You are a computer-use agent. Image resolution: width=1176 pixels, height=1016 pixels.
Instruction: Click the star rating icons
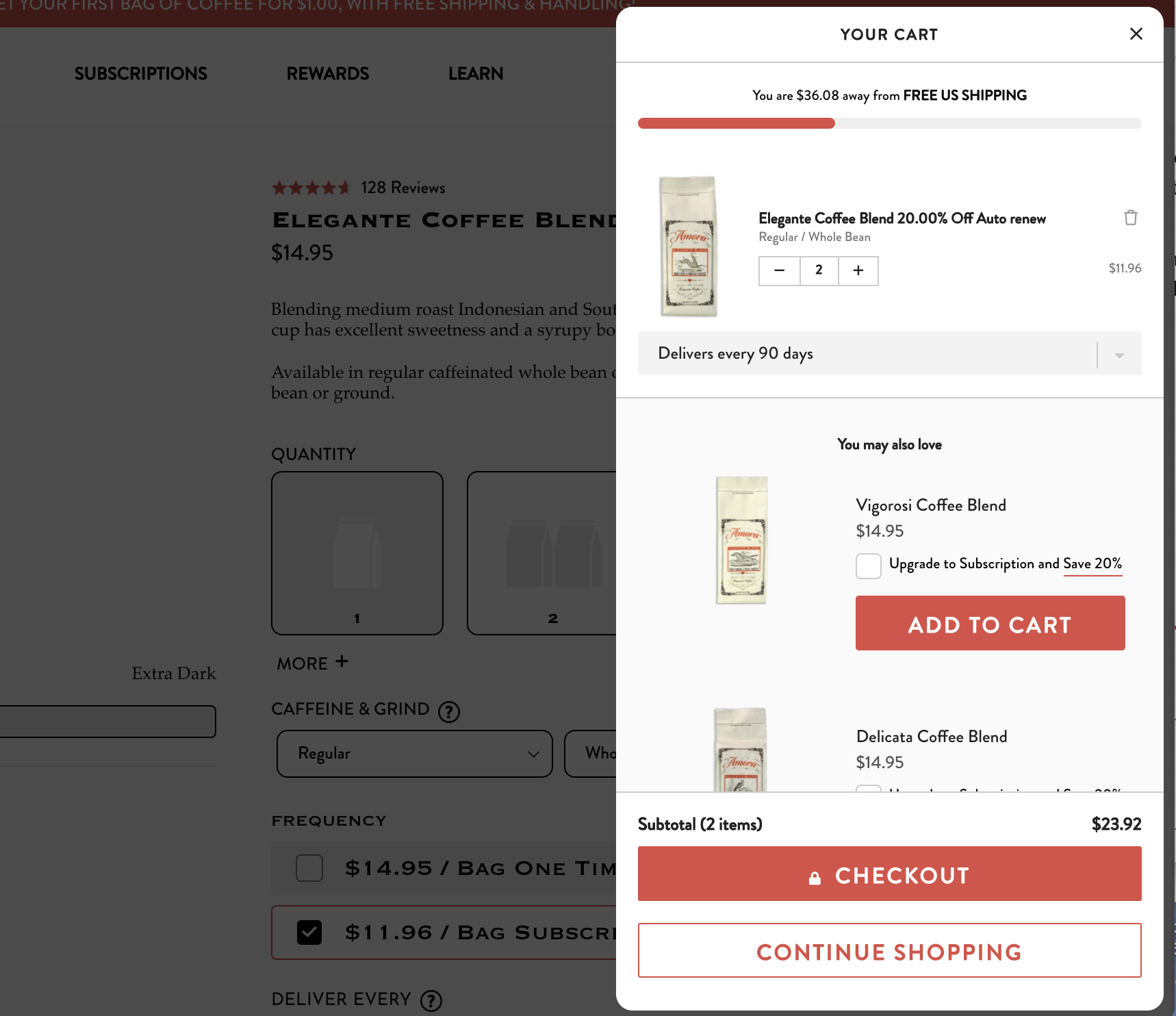(311, 188)
